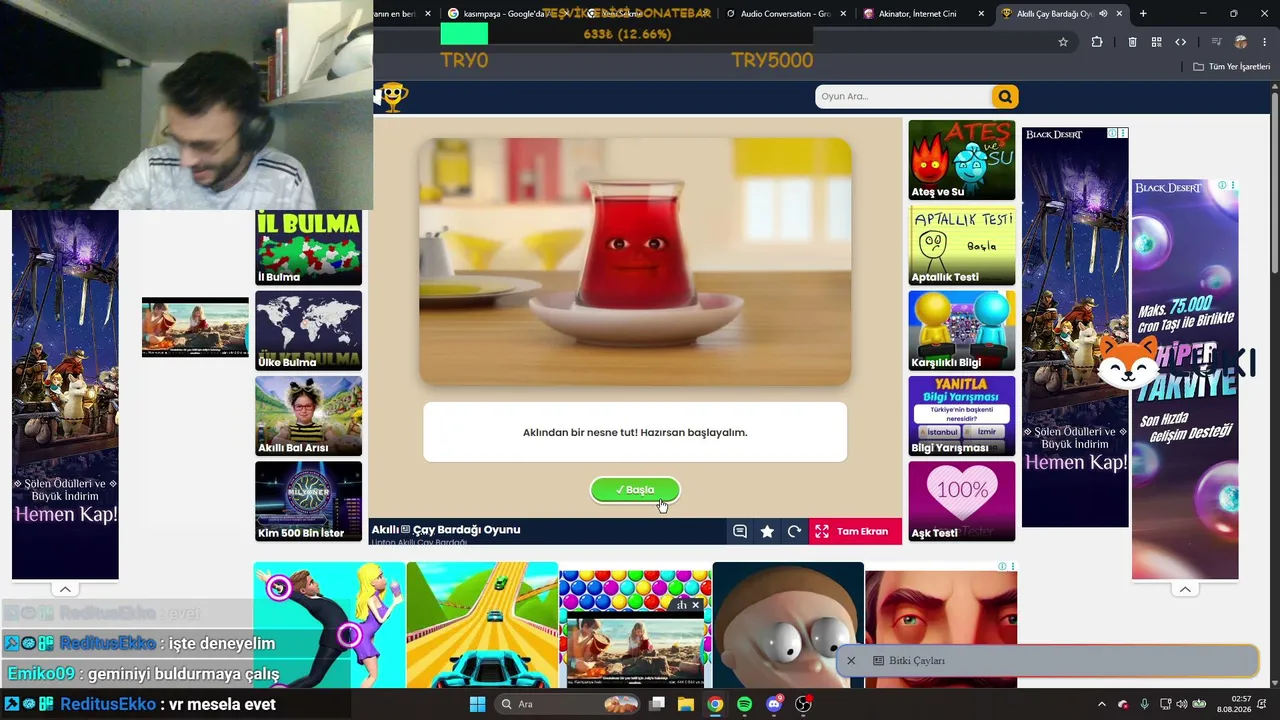Focus the Oyun Ara search field
The width and height of the screenshot is (1280, 720).
903,96
